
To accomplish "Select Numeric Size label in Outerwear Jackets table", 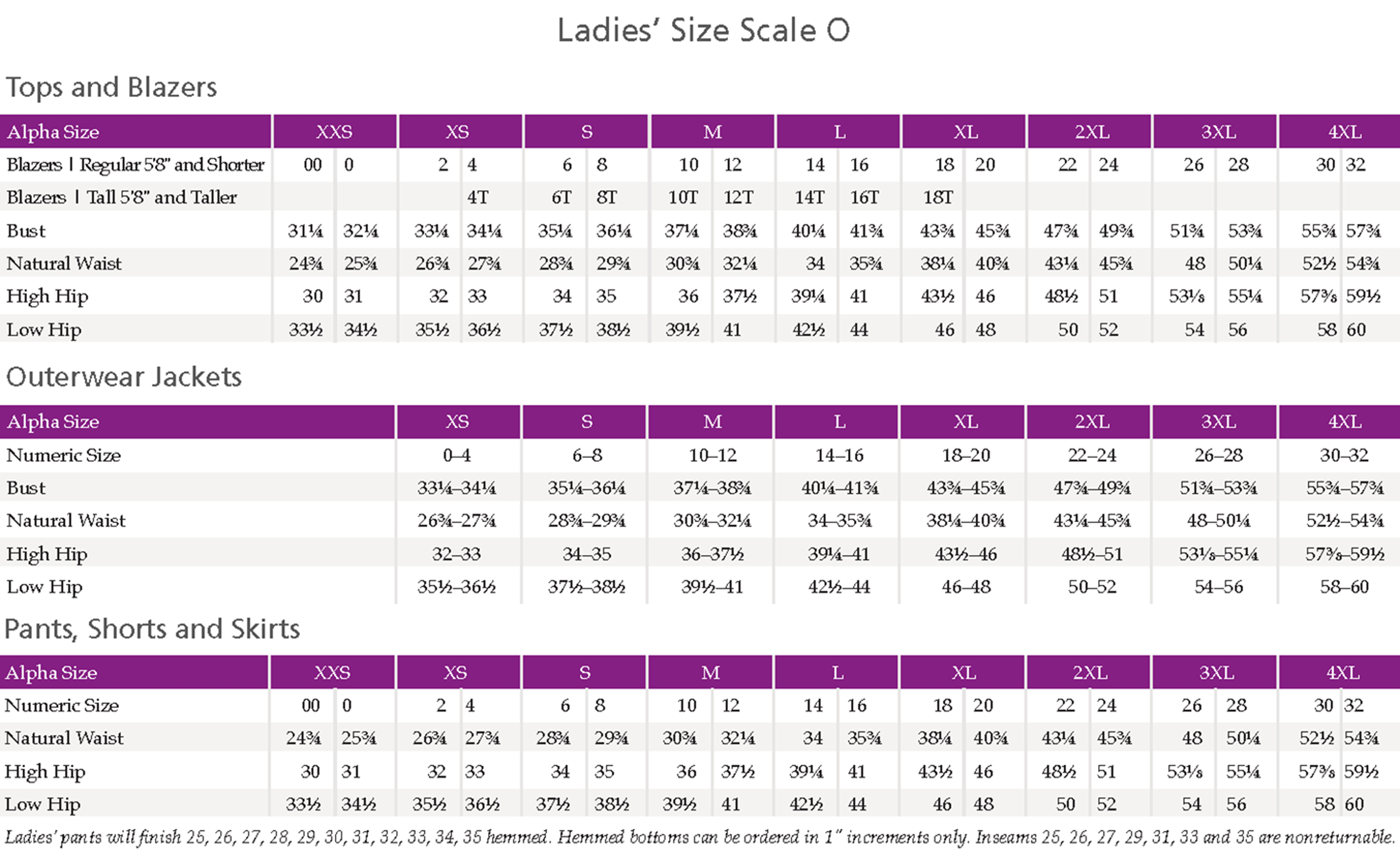I will (x=64, y=455).
